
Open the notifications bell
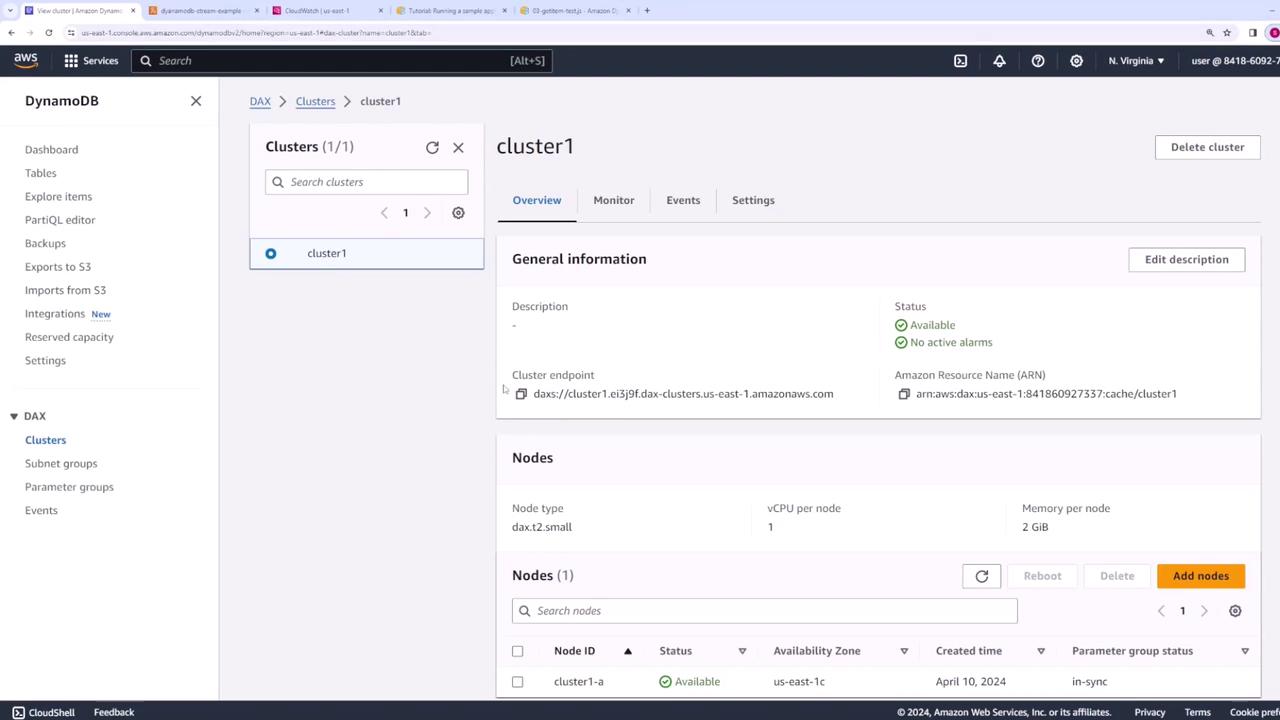[999, 61]
